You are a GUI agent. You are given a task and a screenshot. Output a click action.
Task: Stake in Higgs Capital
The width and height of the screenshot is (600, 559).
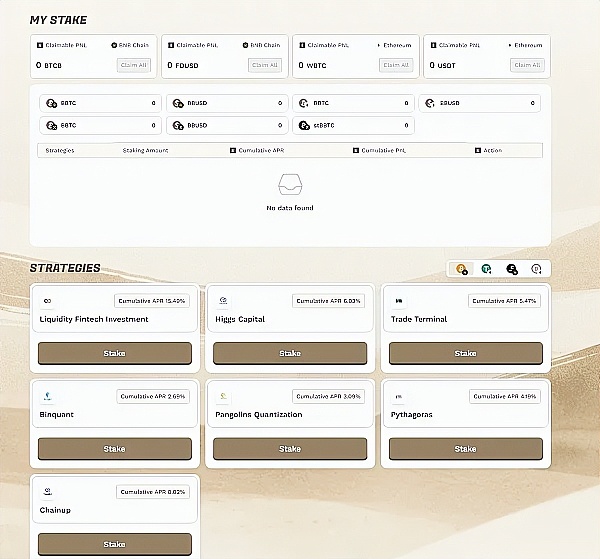tap(290, 353)
